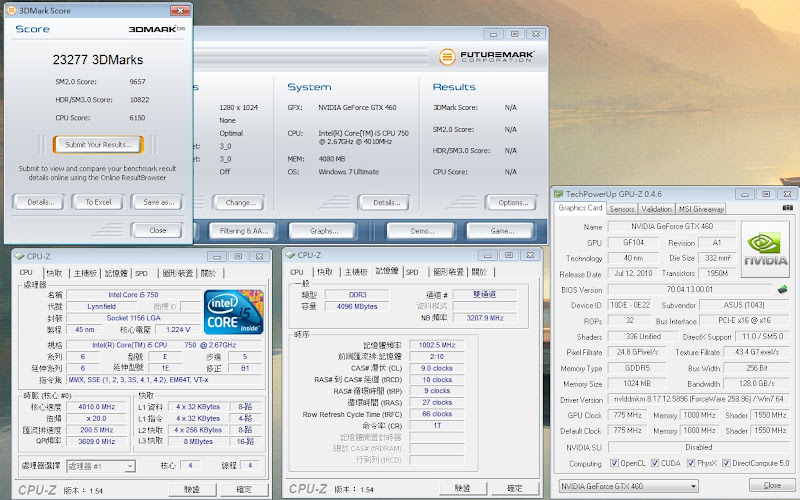Click the NVIDIA logo in GPU-Z
The height and width of the screenshot is (500, 800).
765,249
